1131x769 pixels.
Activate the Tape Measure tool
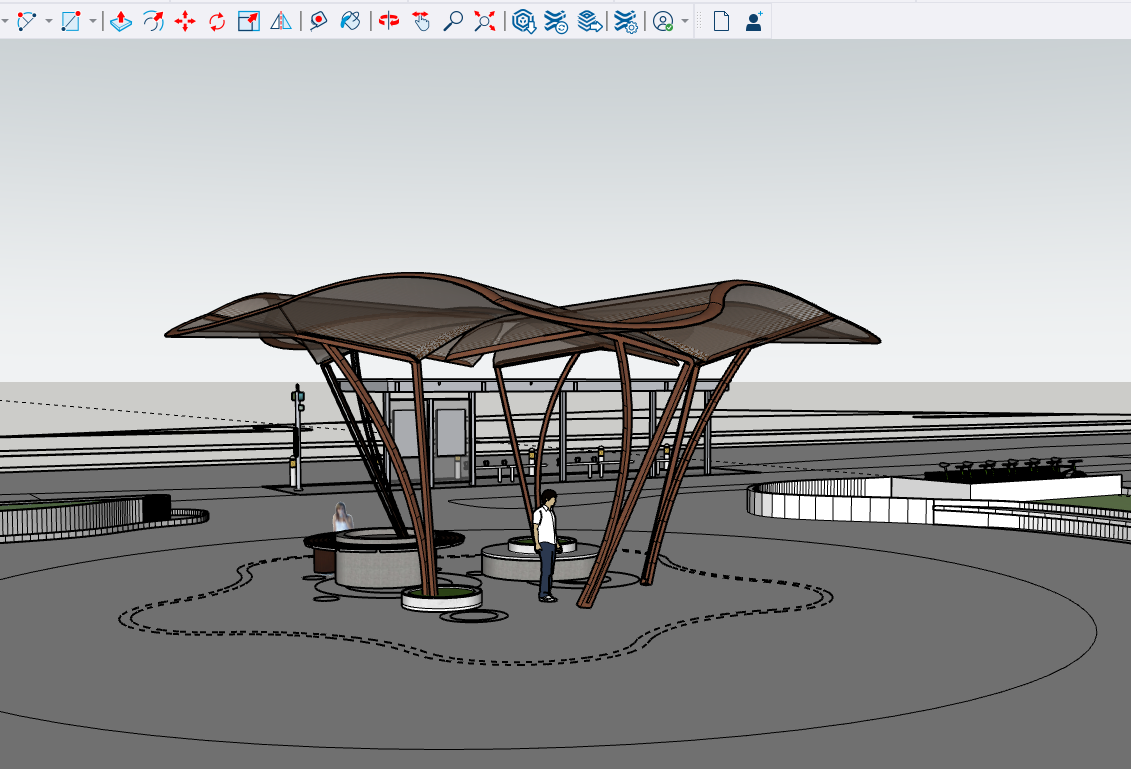point(318,21)
